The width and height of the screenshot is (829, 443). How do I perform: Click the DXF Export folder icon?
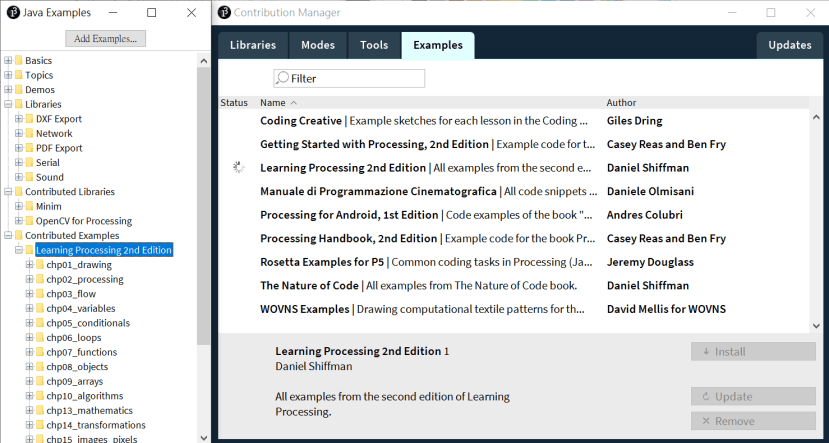tap(29, 119)
